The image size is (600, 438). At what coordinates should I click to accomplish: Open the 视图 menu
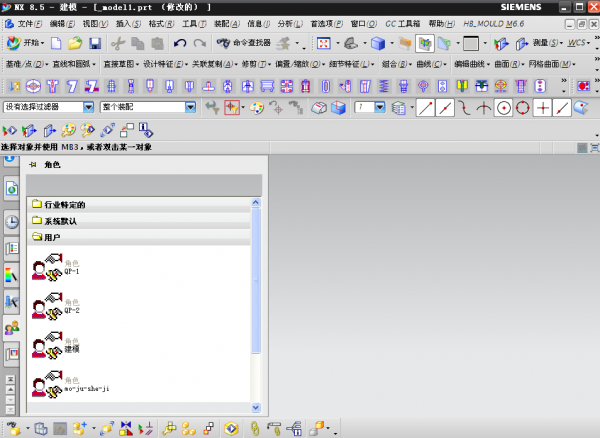tap(95, 24)
